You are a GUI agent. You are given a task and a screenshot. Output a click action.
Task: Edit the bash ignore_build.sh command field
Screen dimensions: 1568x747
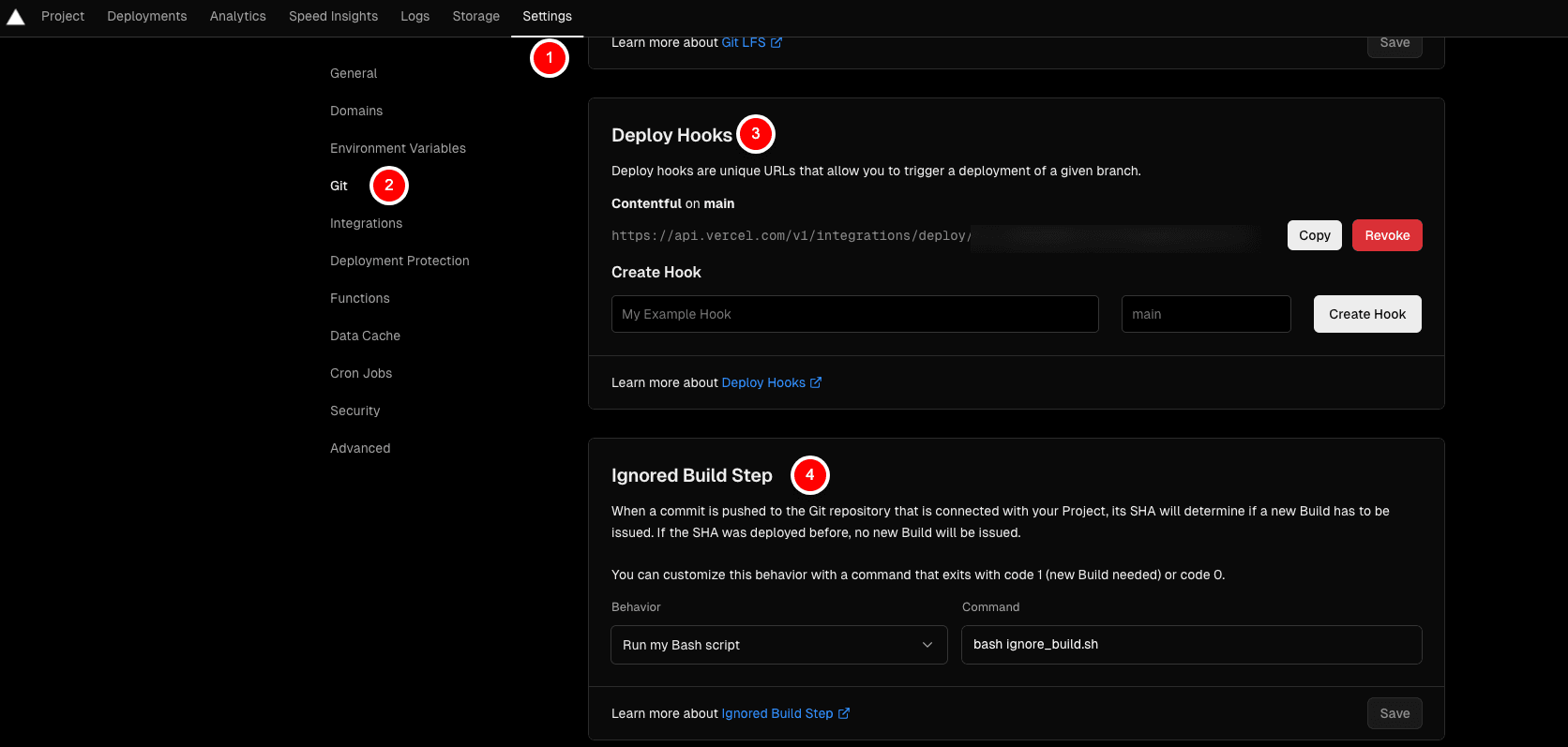coord(1191,645)
